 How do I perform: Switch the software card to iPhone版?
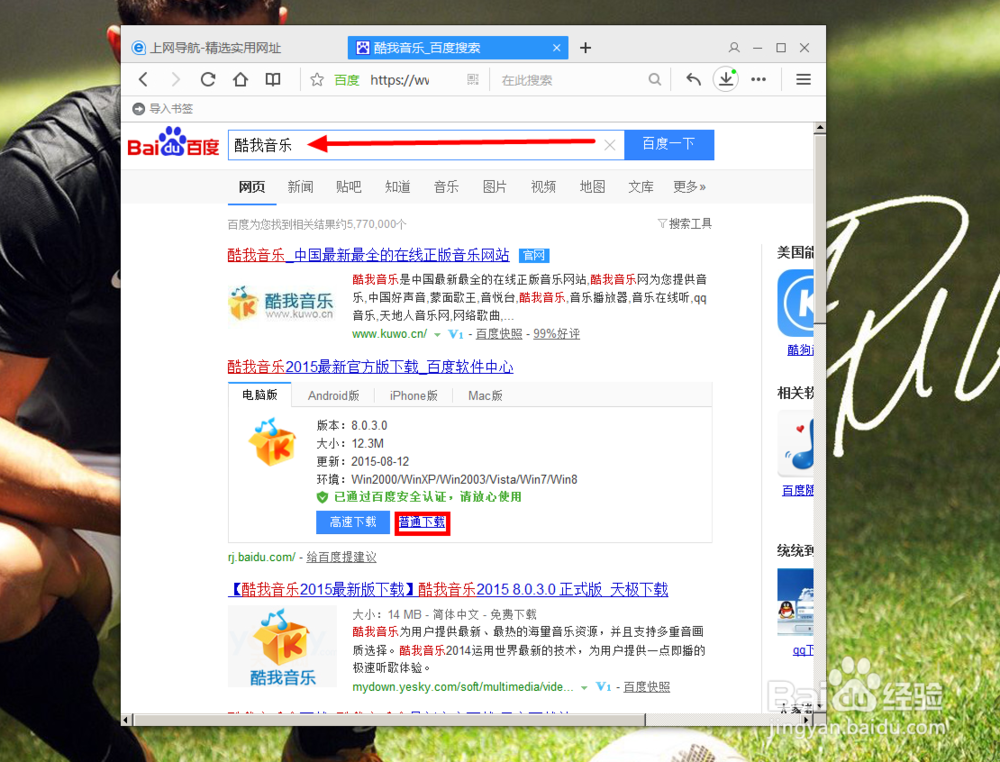(x=414, y=396)
